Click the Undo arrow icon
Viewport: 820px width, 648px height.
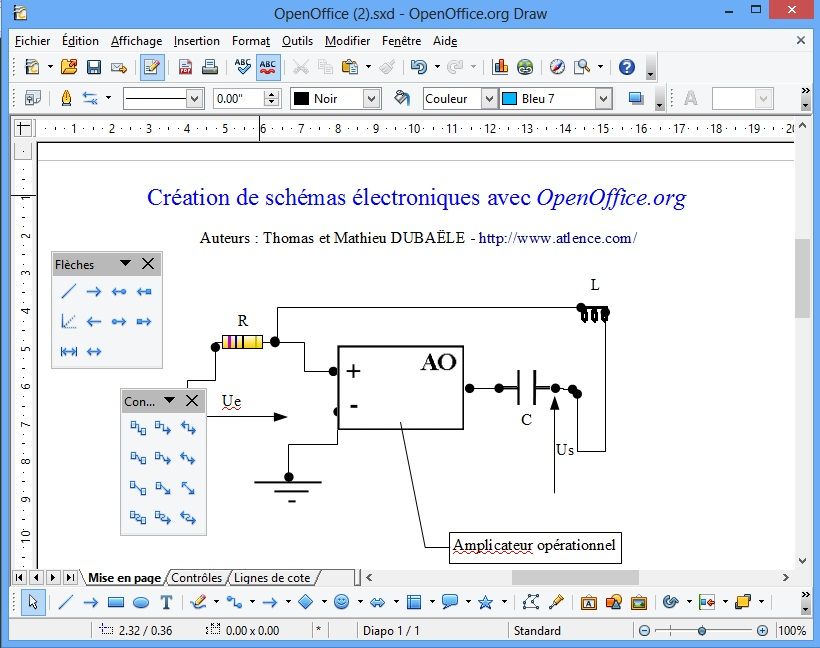pos(418,67)
